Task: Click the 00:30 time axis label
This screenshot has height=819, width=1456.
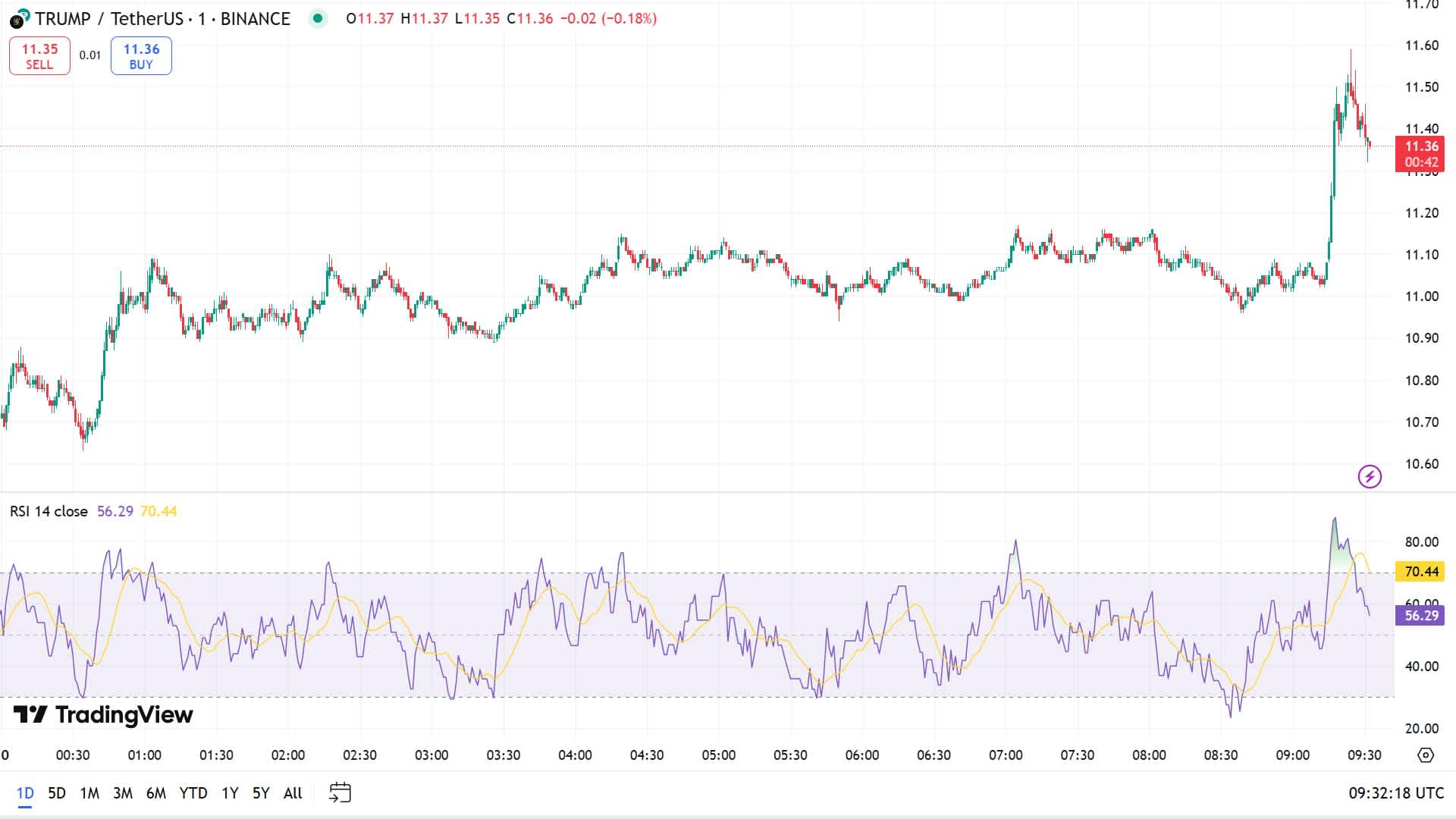Action: (73, 755)
